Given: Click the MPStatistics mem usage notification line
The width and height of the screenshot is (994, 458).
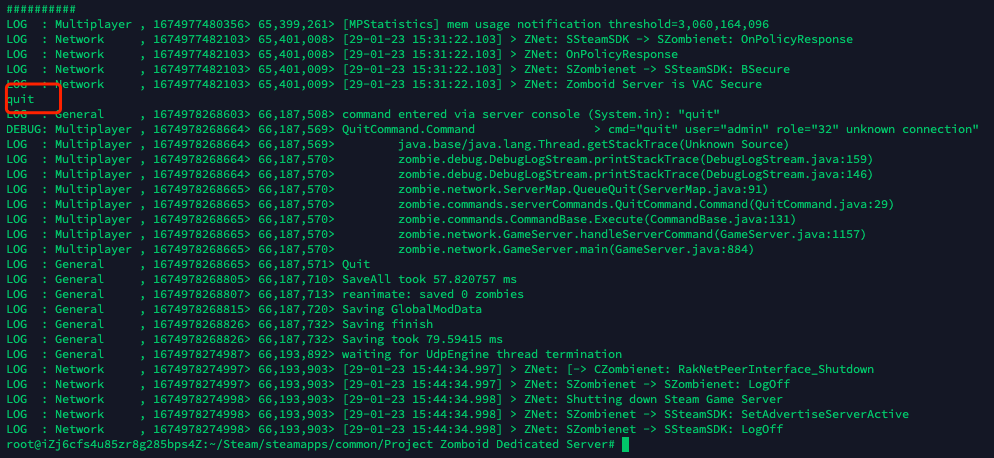Looking at the screenshot, I should tap(387, 24).
